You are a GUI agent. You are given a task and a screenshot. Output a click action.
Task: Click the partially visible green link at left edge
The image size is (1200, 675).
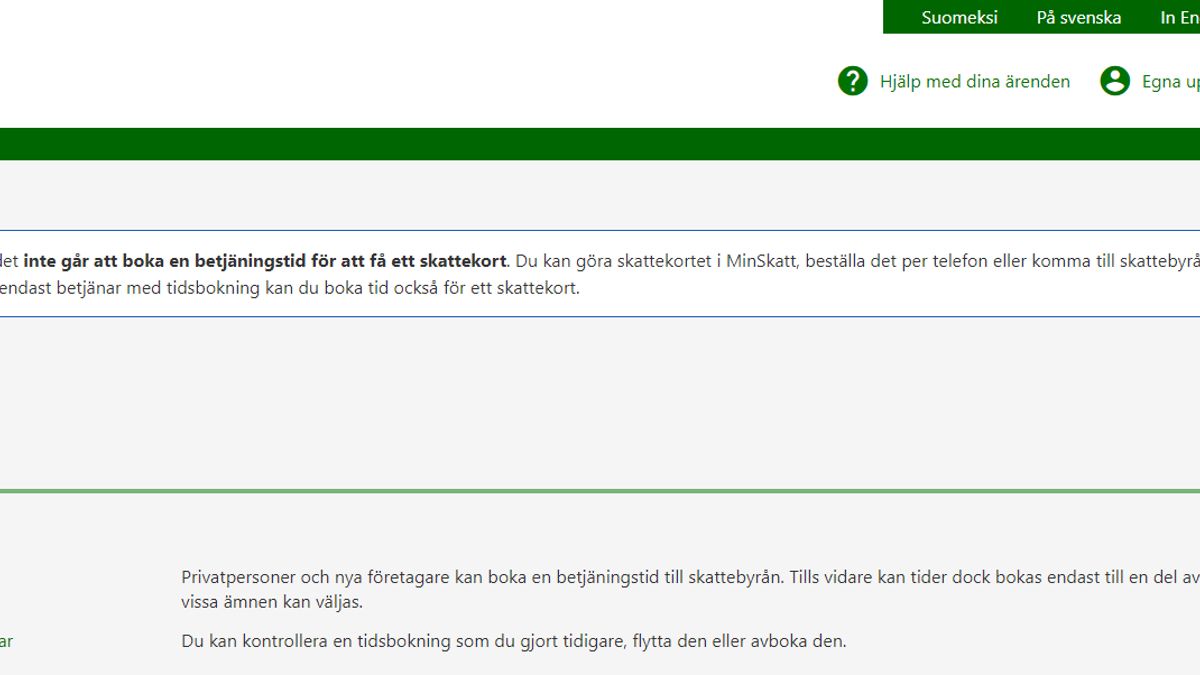(6, 641)
